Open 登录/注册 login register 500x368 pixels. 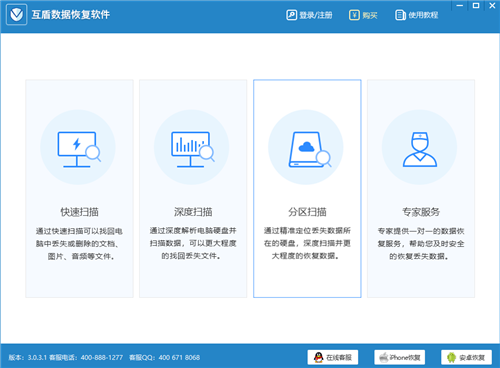point(309,15)
